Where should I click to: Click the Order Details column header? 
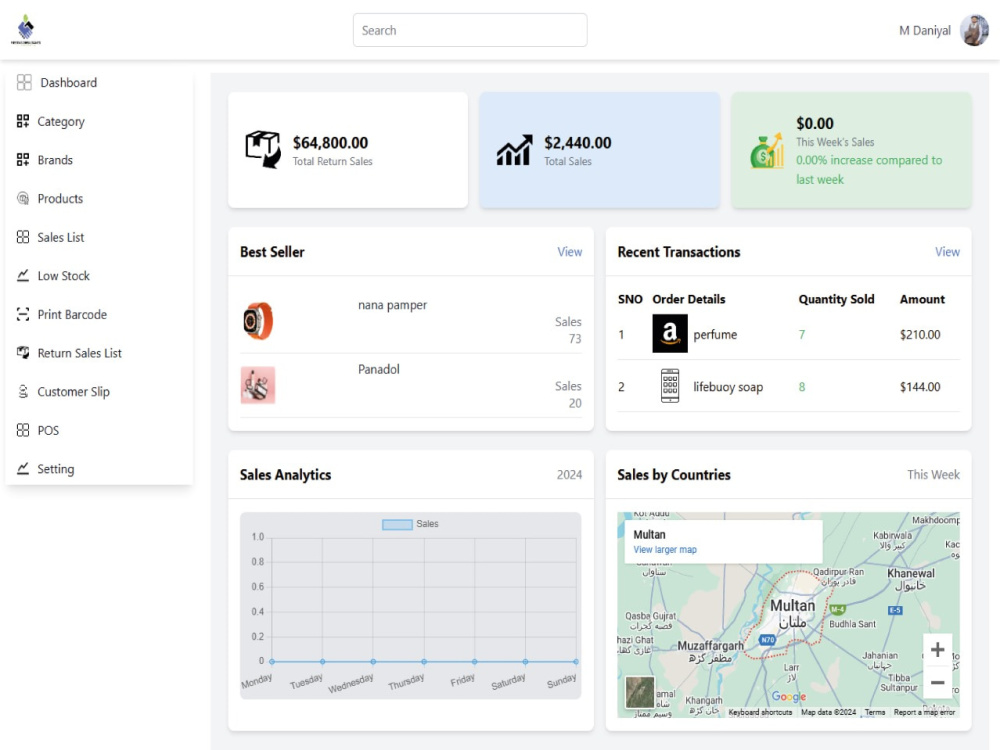point(689,299)
